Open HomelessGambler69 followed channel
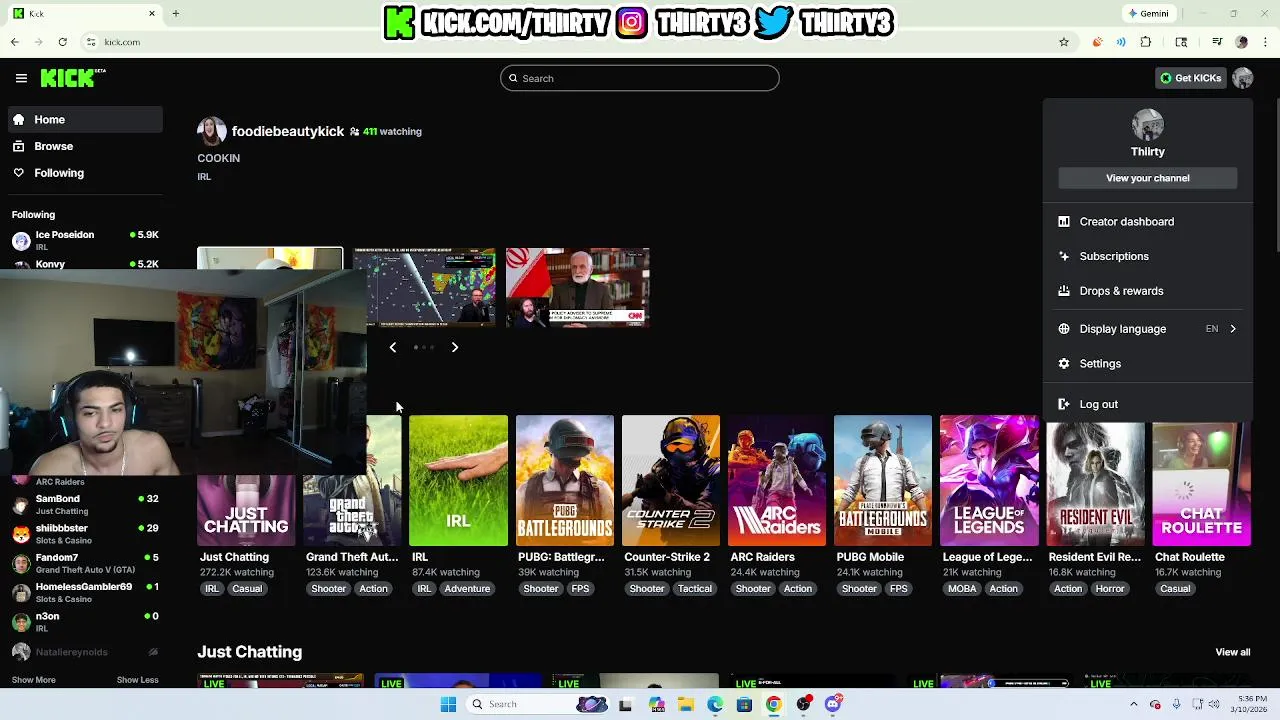The width and height of the screenshot is (1280, 720). (85, 592)
